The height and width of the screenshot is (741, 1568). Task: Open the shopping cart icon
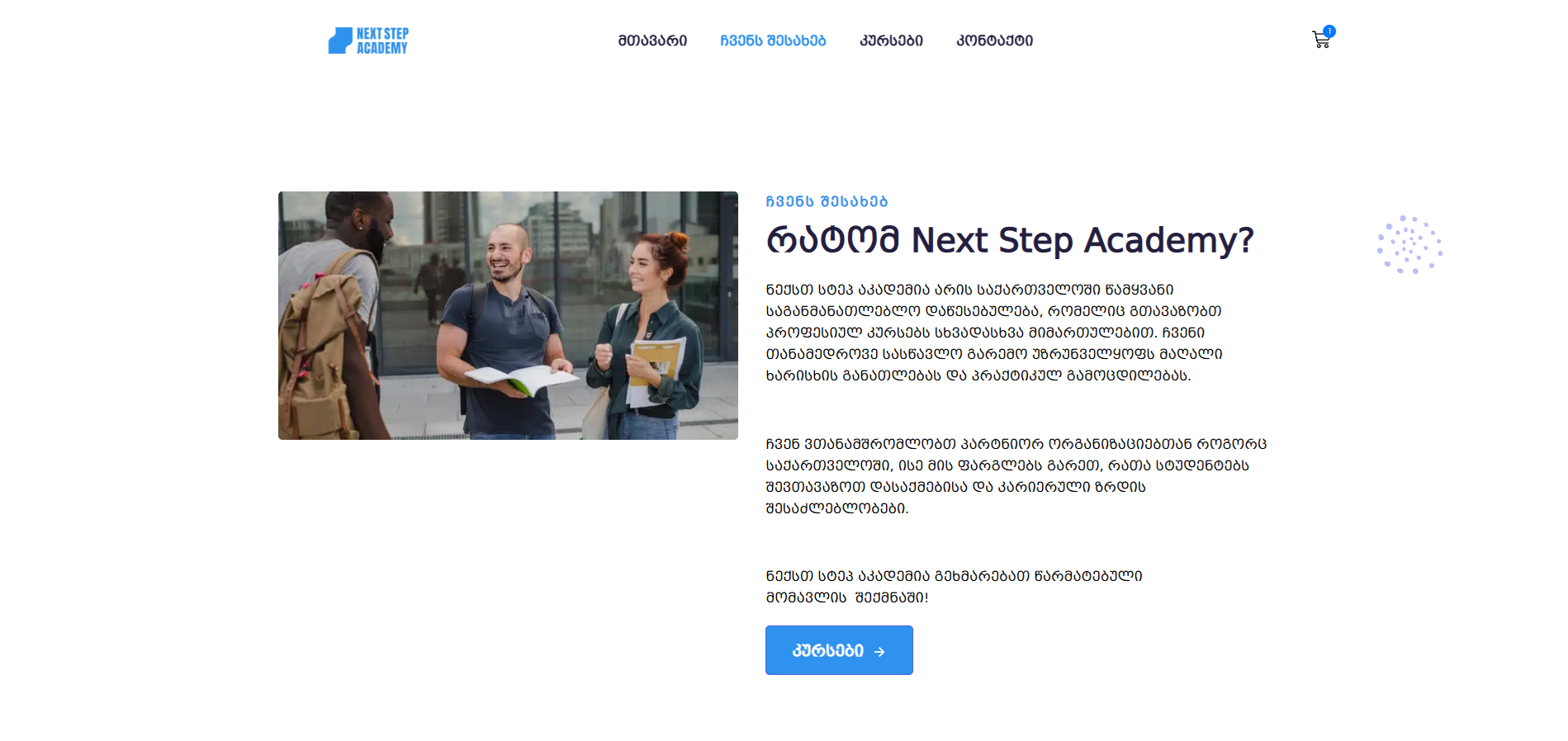click(1320, 40)
